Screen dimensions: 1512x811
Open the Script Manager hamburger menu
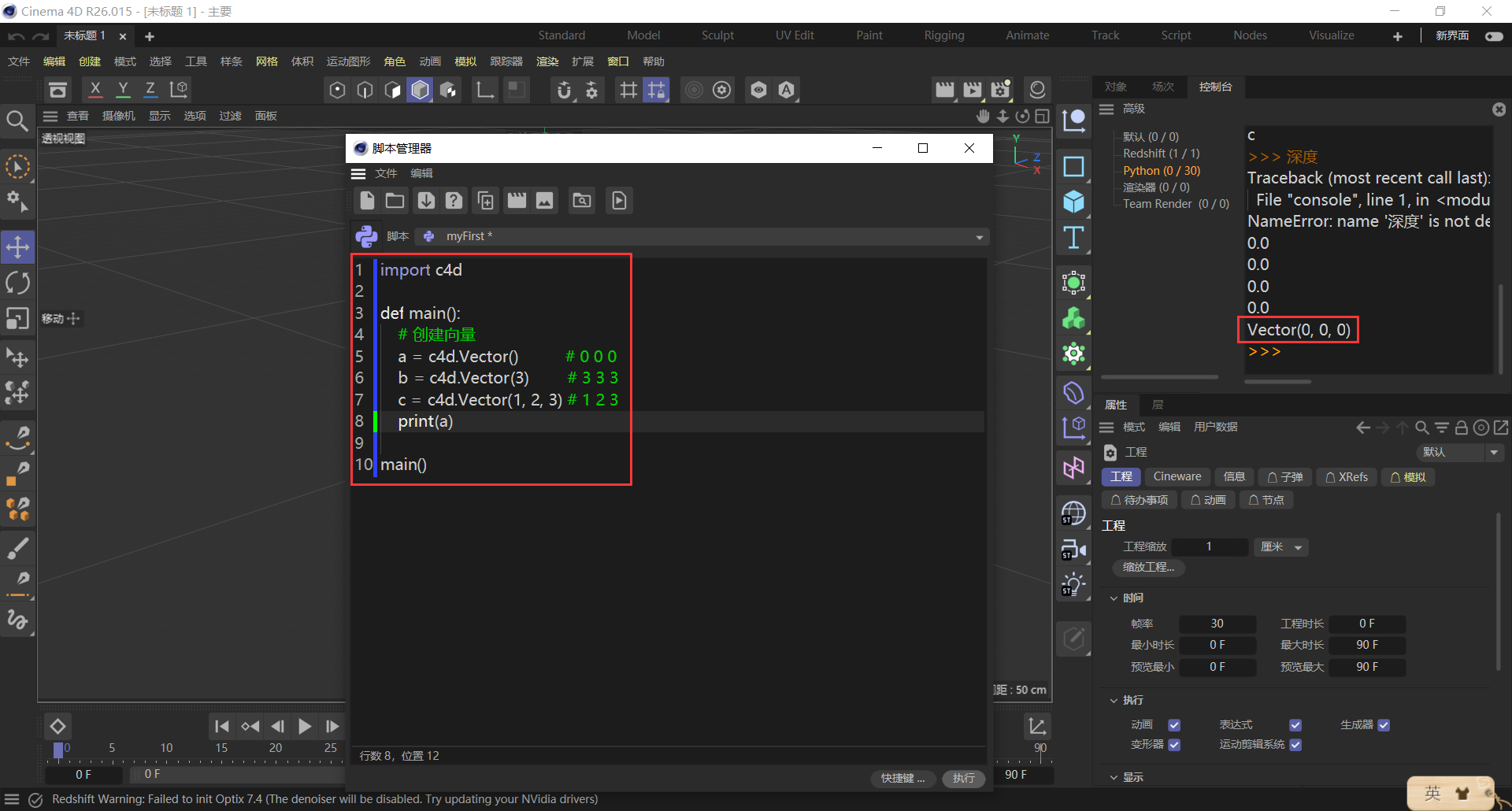358,174
